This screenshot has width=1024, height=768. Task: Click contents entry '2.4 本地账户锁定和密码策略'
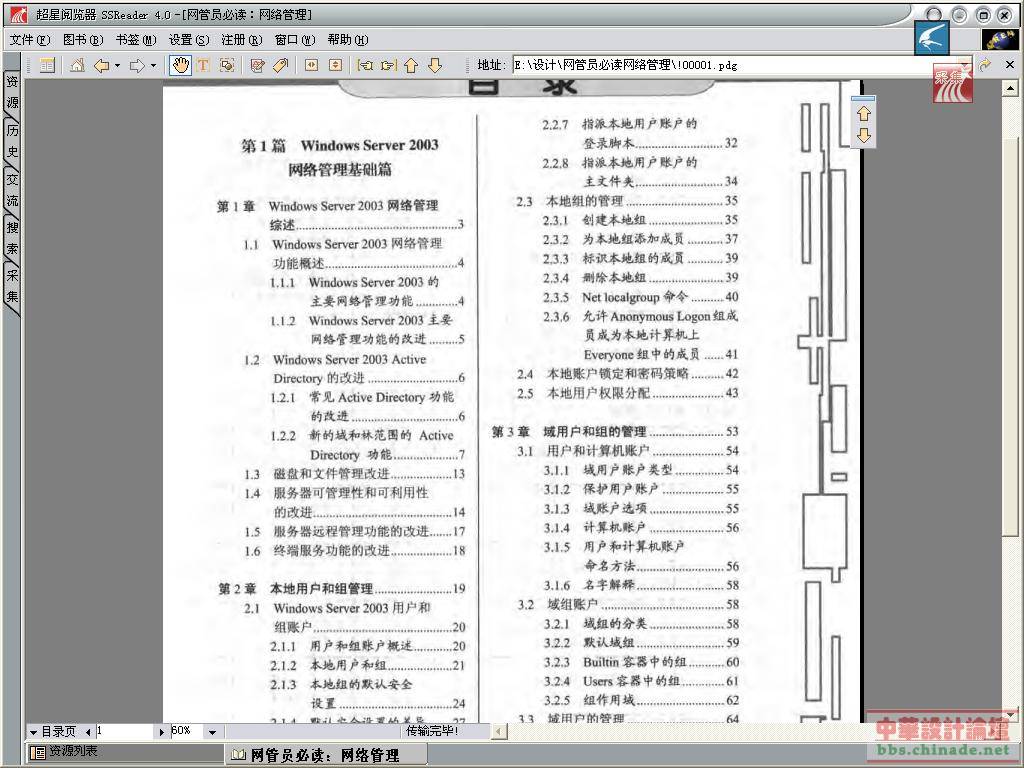[x=628, y=374]
